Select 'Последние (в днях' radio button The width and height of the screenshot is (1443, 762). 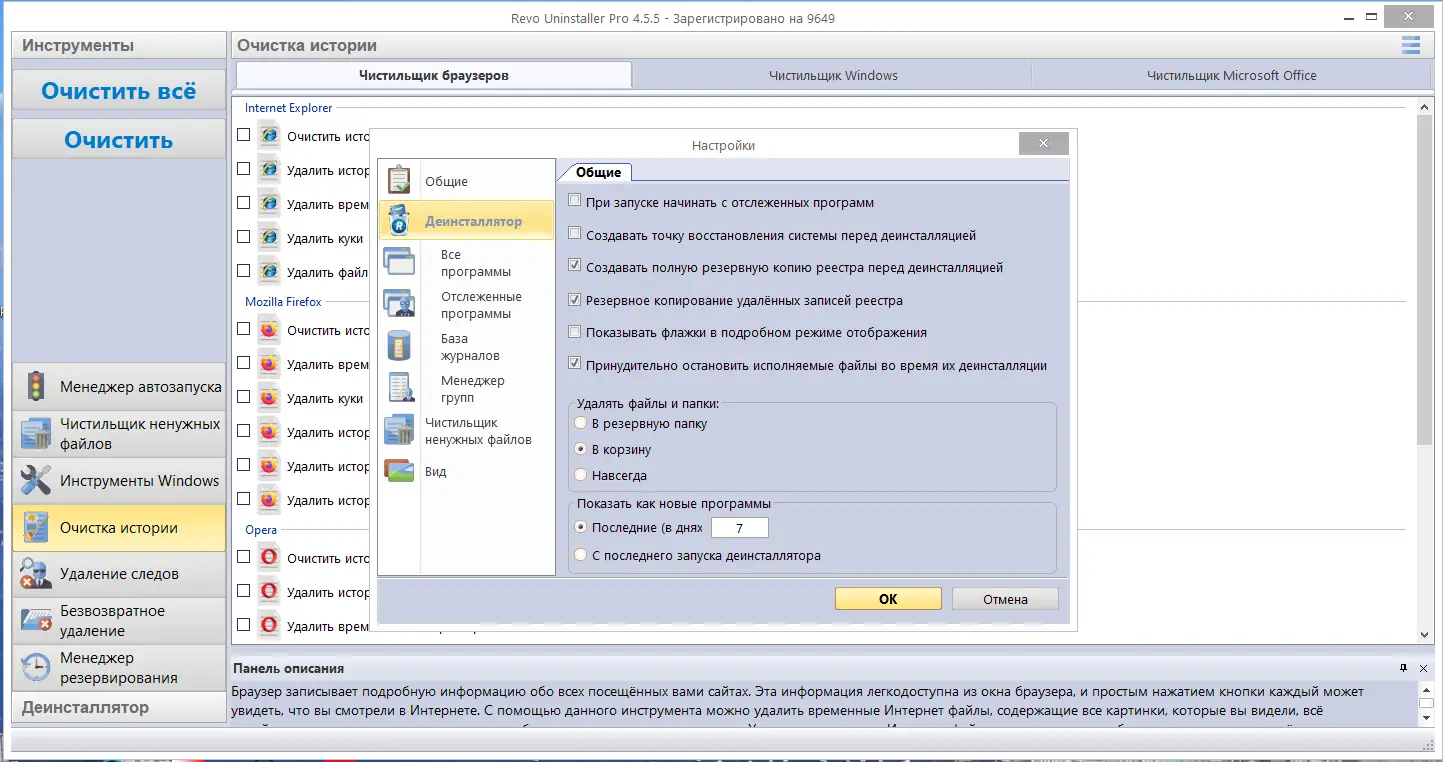coord(580,527)
